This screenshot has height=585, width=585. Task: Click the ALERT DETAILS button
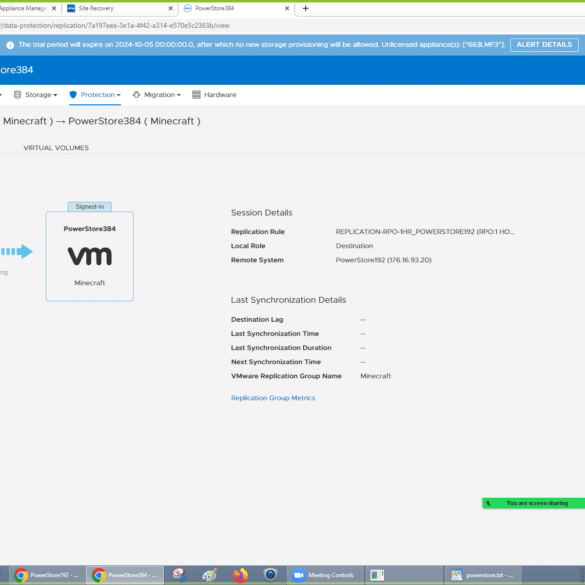pos(544,45)
